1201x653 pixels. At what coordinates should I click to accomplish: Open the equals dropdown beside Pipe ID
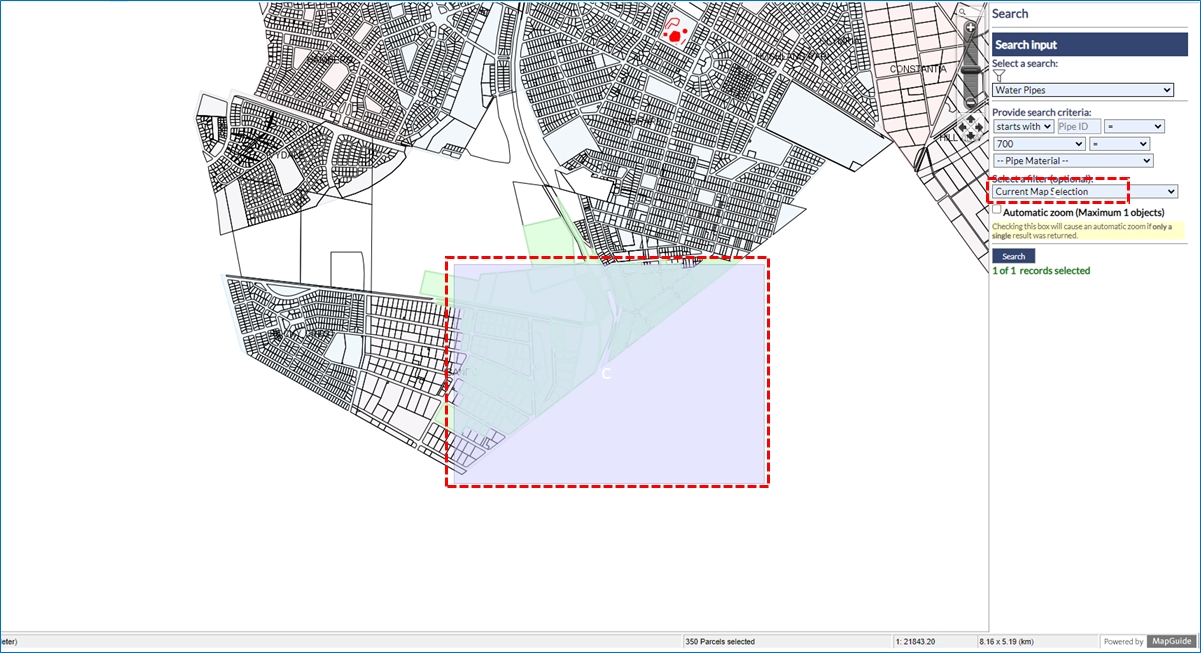pos(1134,126)
